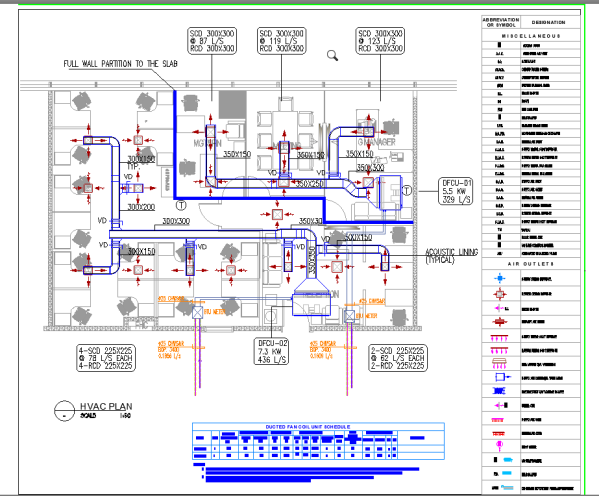Click the FULL WALL PARTITION TO THE SLAB note

tap(120, 64)
